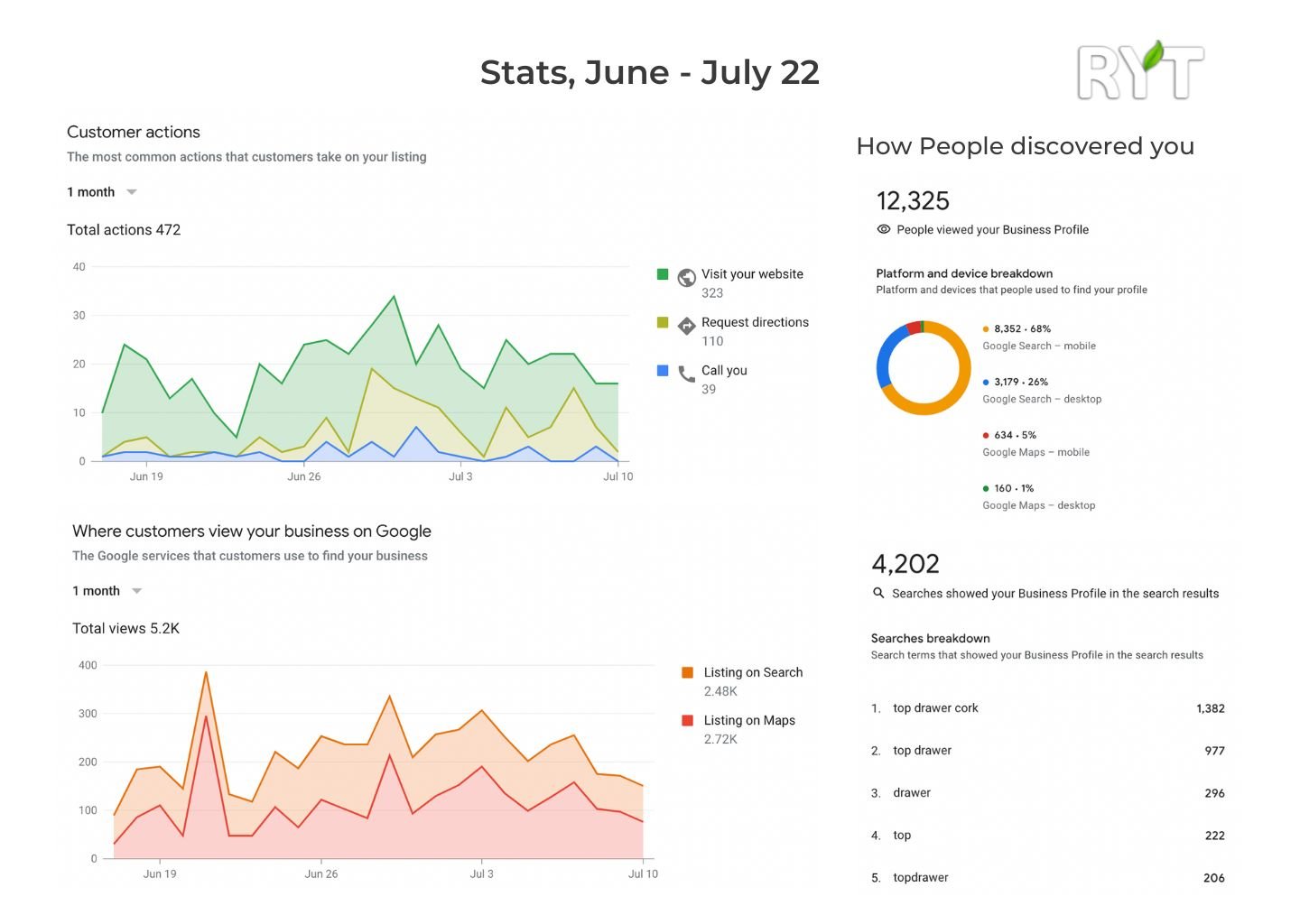Viewport: 1300px width, 924px height.
Task: Click the Call you phone icon
Action: click(x=686, y=374)
